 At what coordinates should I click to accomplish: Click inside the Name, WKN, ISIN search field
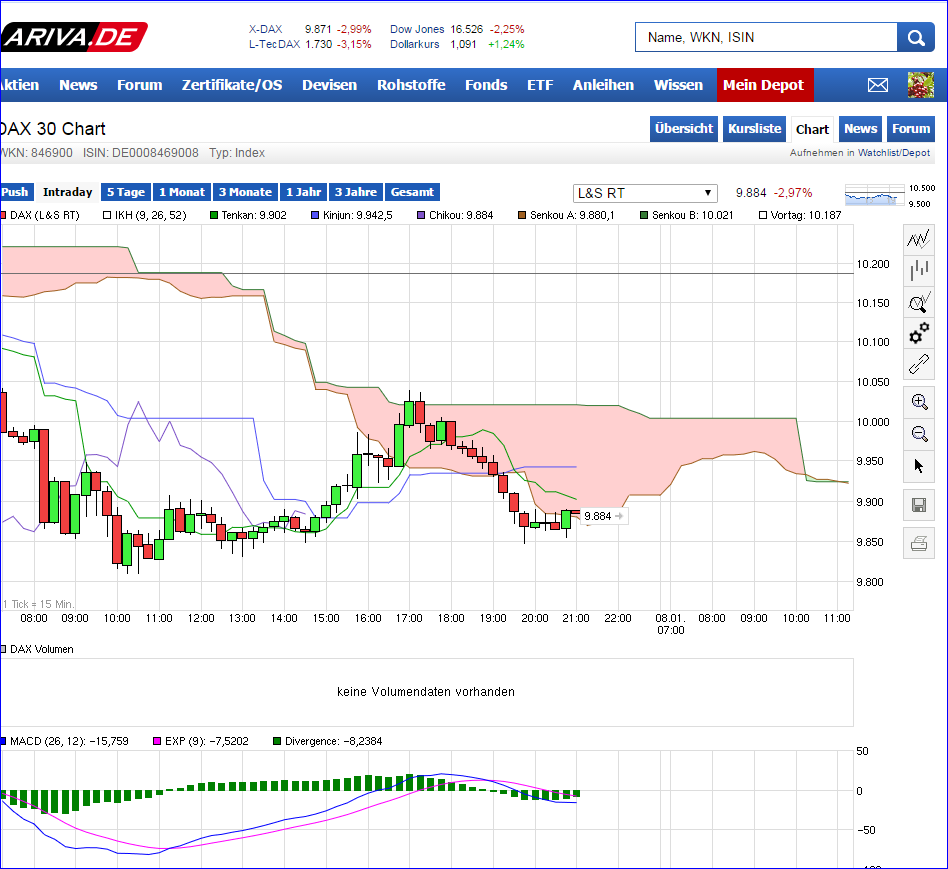(x=766, y=36)
